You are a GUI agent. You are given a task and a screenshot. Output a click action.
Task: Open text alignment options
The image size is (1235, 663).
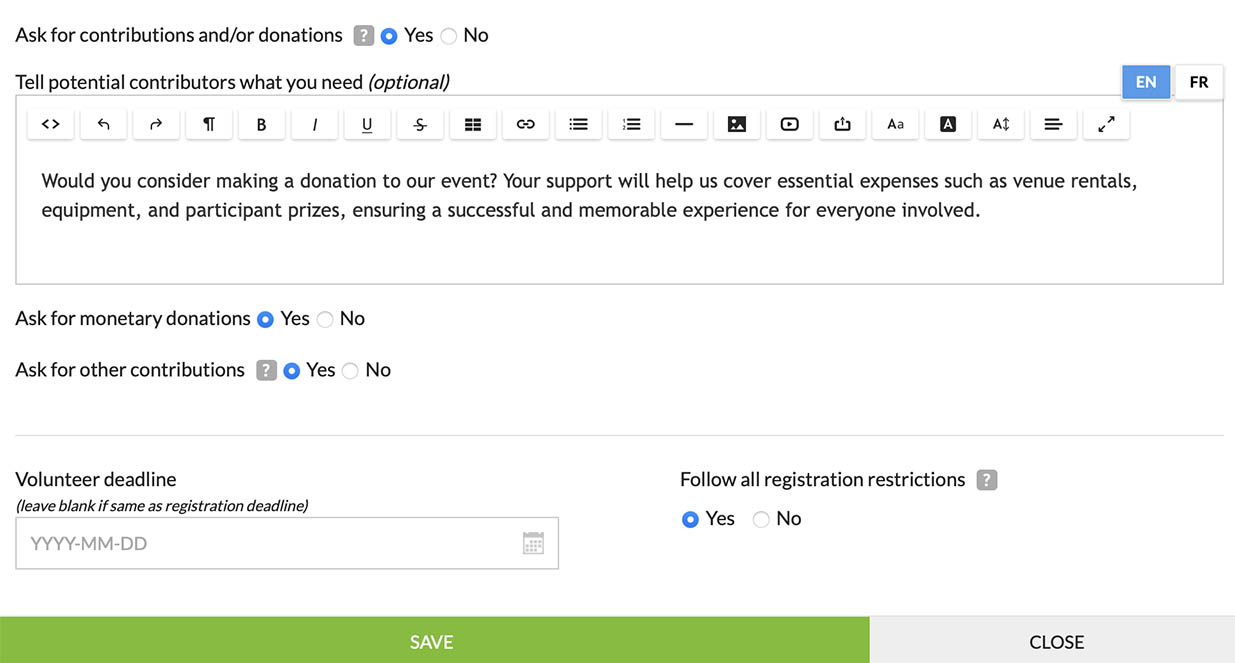[x=1053, y=124]
